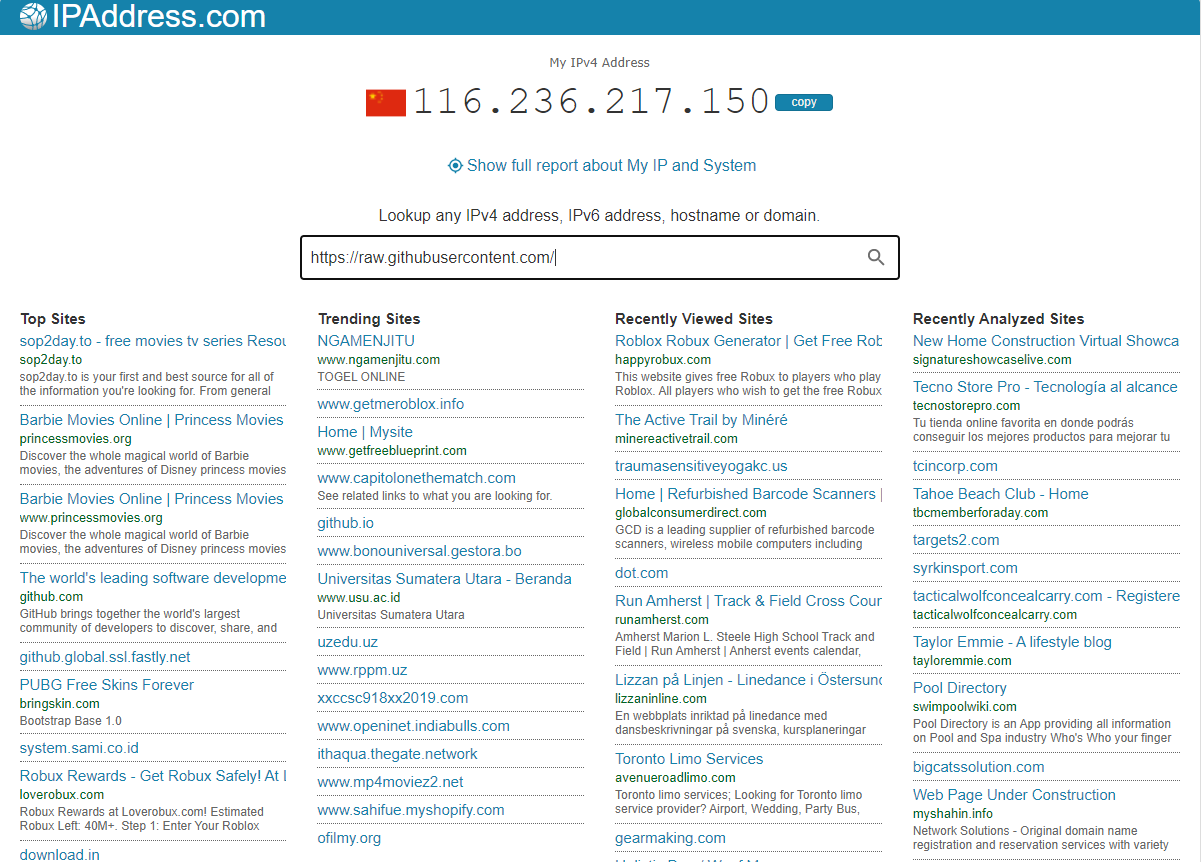Open Run Amherst Track & Field link

pos(748,601)
